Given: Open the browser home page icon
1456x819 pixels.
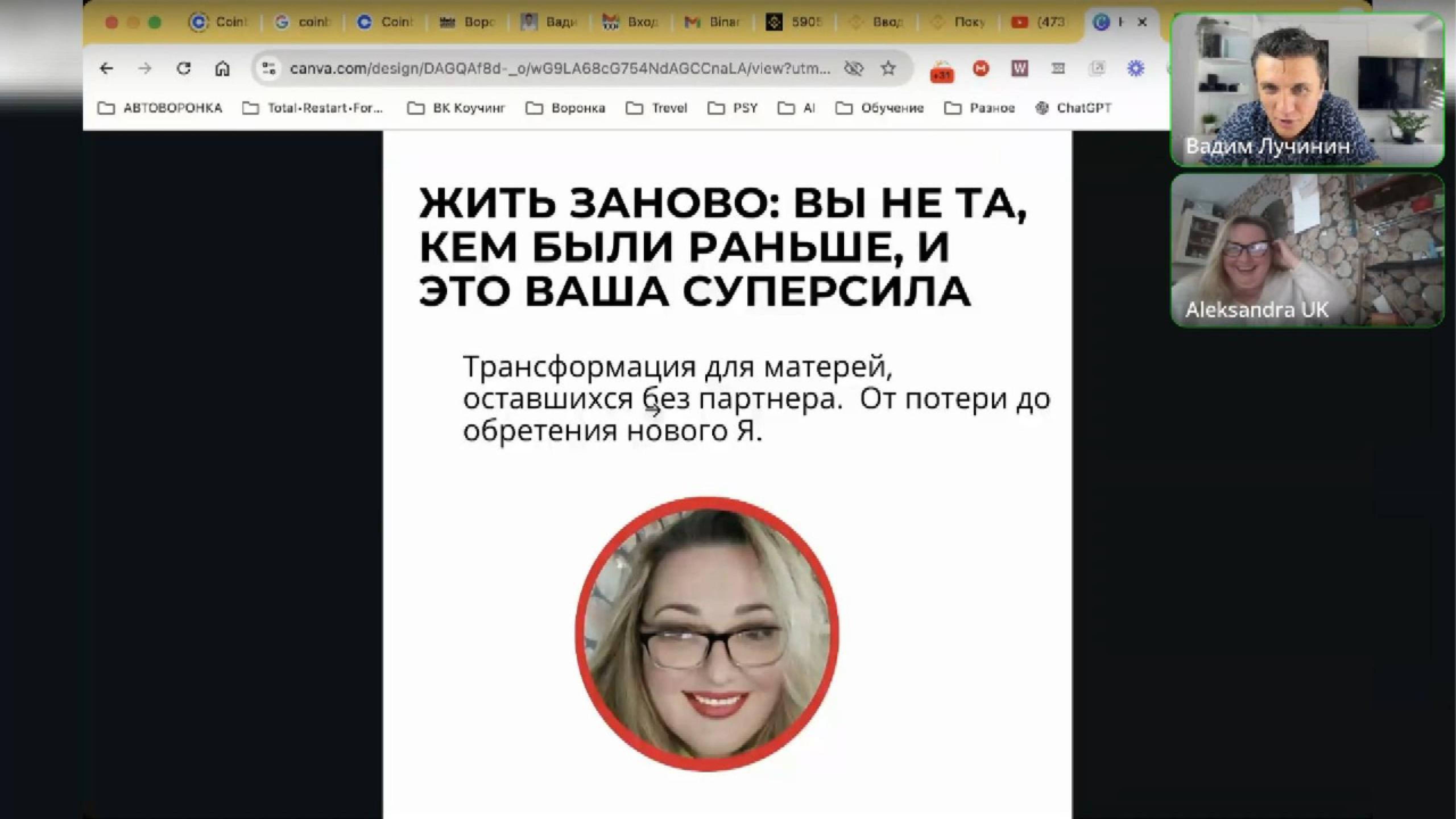Looking at the screenshot, I should 222,69.
